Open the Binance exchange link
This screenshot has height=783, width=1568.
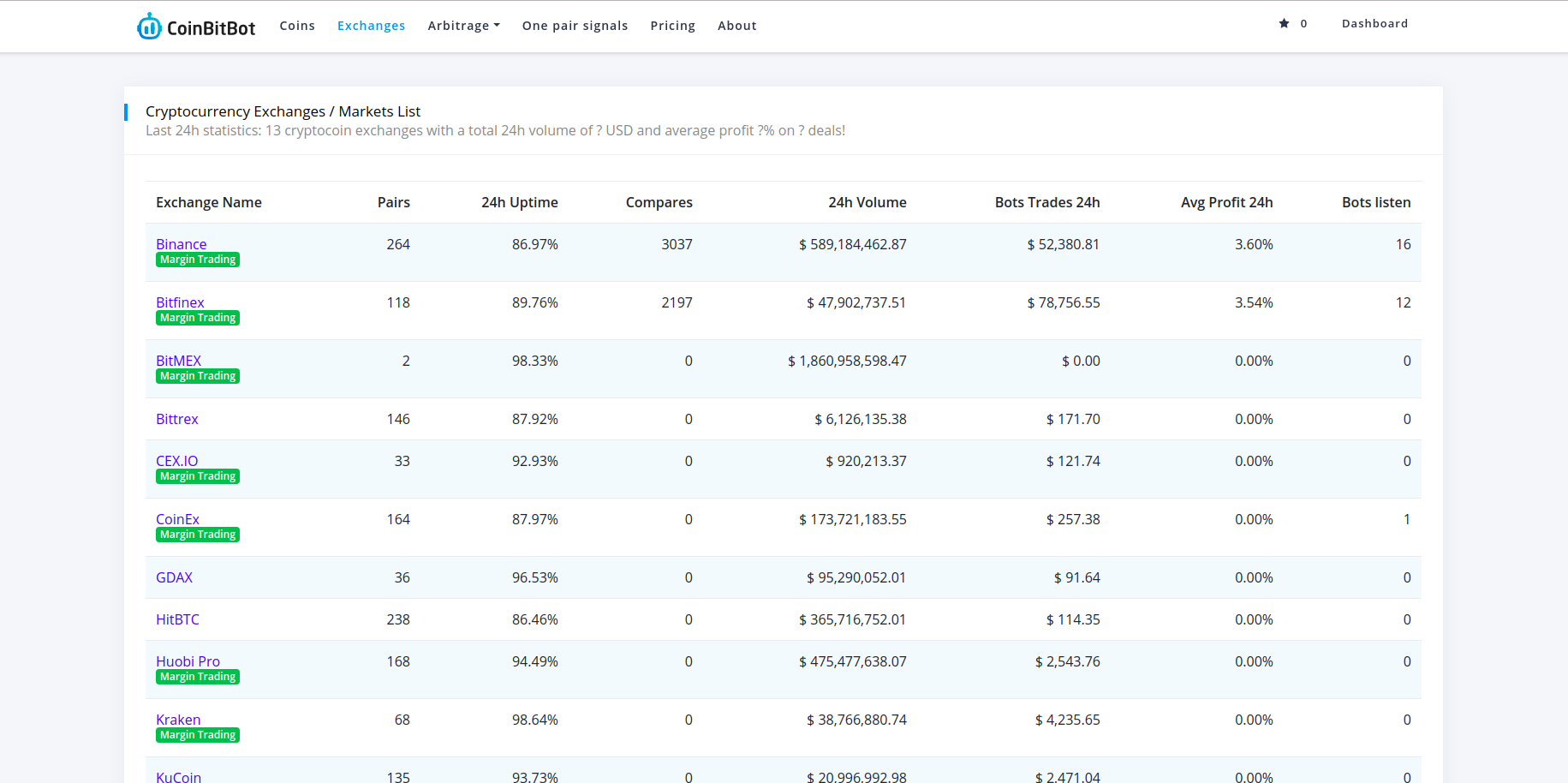181,244
